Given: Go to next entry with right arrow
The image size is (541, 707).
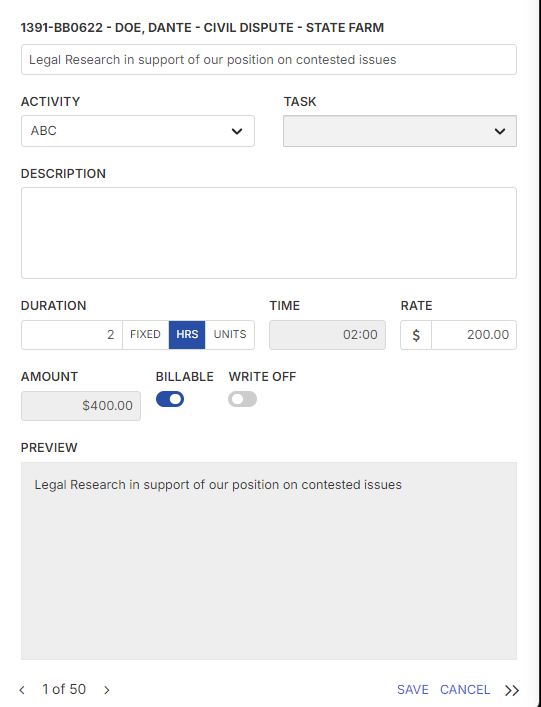Looking at the screenshot, I should click(x=106, y=689).
